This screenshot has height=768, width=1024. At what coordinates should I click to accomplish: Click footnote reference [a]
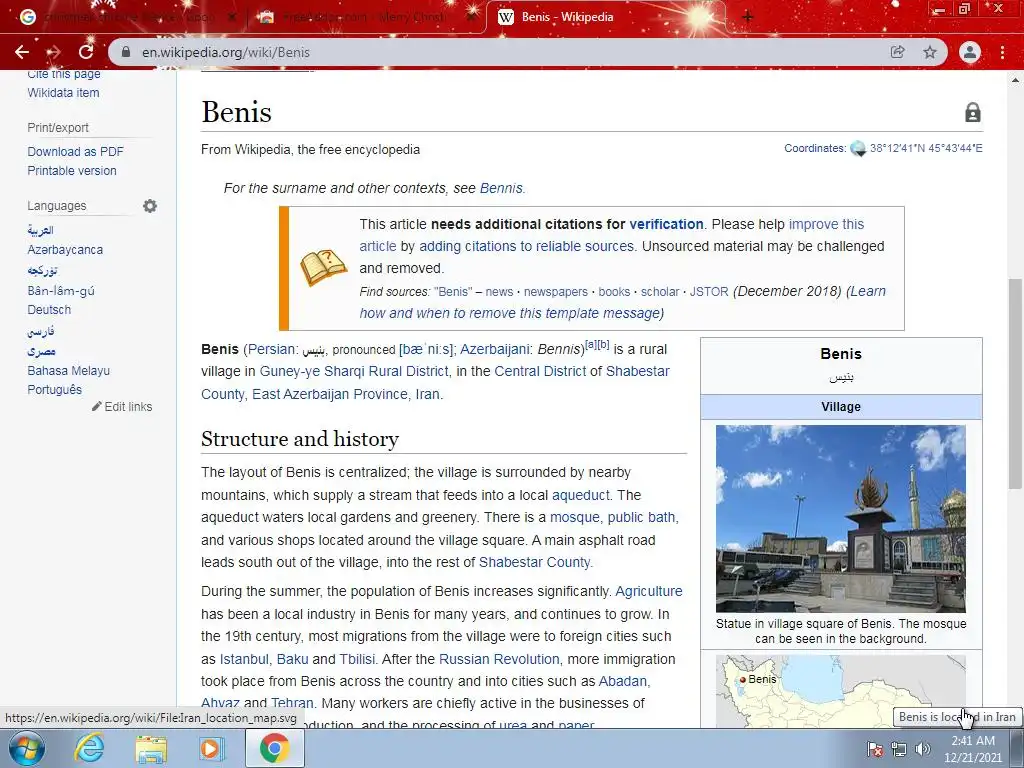pos(590,344)
